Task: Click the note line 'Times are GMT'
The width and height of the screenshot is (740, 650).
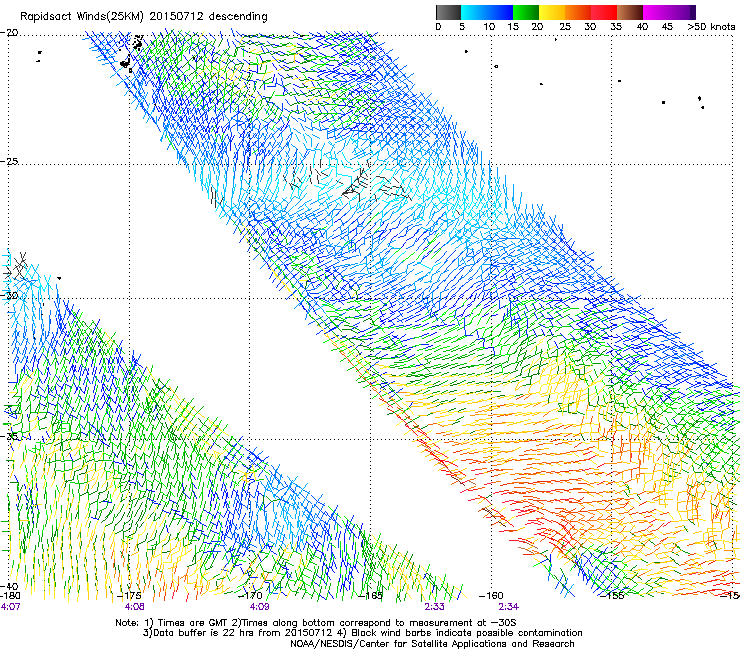Action: pos(191,623)
